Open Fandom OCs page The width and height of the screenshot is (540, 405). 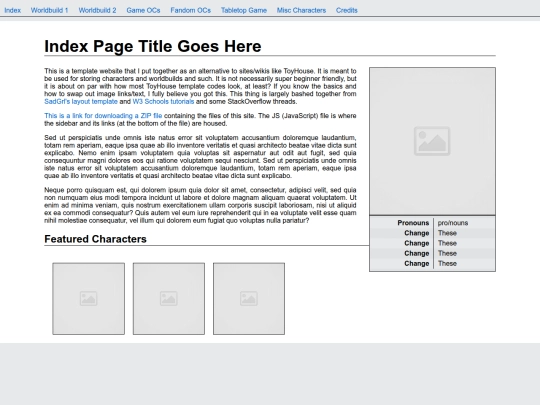pyautogui.click(x=190, y=10)
